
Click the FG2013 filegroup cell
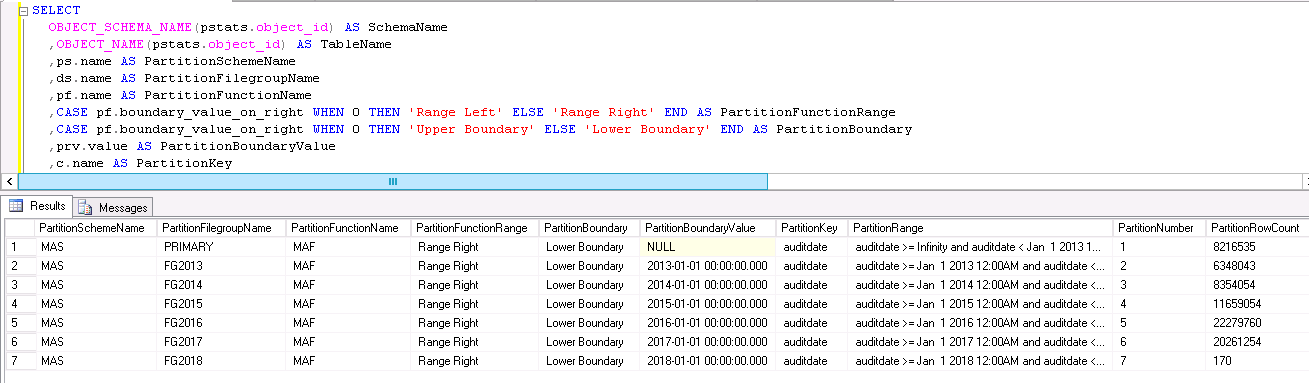(x=223, y=265)
